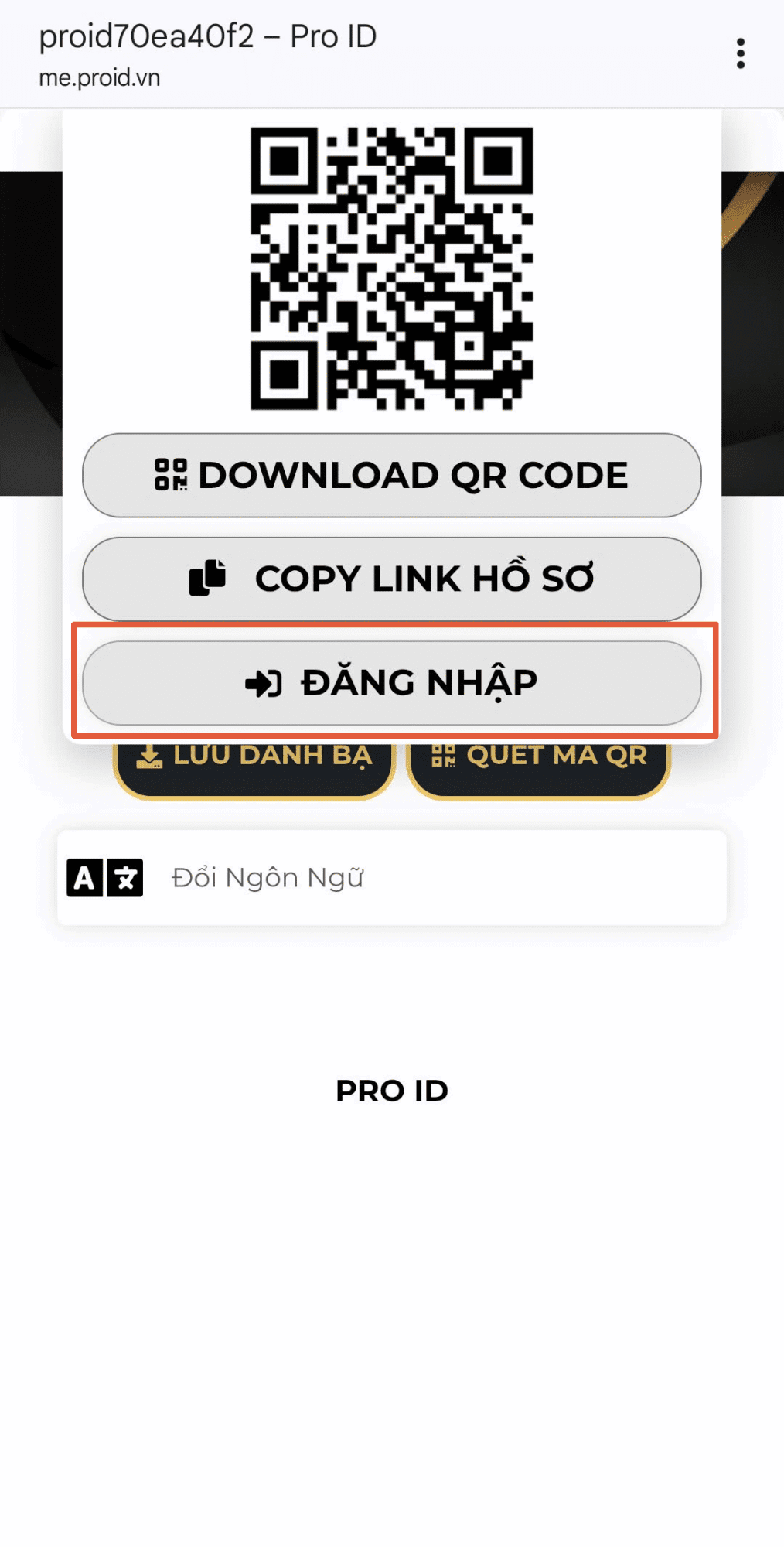This screenshot has height=1547, width=784.
Task: Click the proid70ea40f2 – Pro ID page title
Action: tap(207, 36)
